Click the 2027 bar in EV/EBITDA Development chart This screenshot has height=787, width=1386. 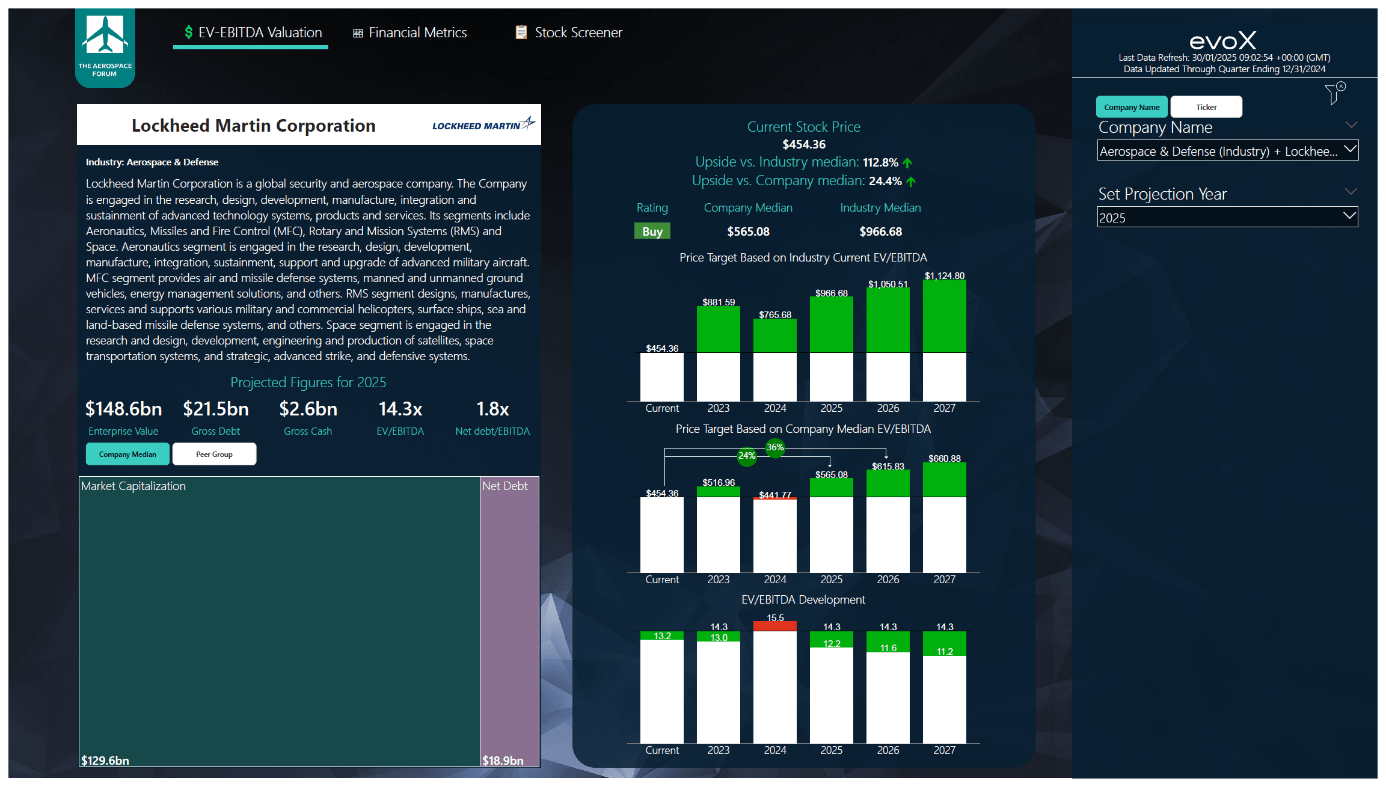pyautogui.click(x=944, y=690)
